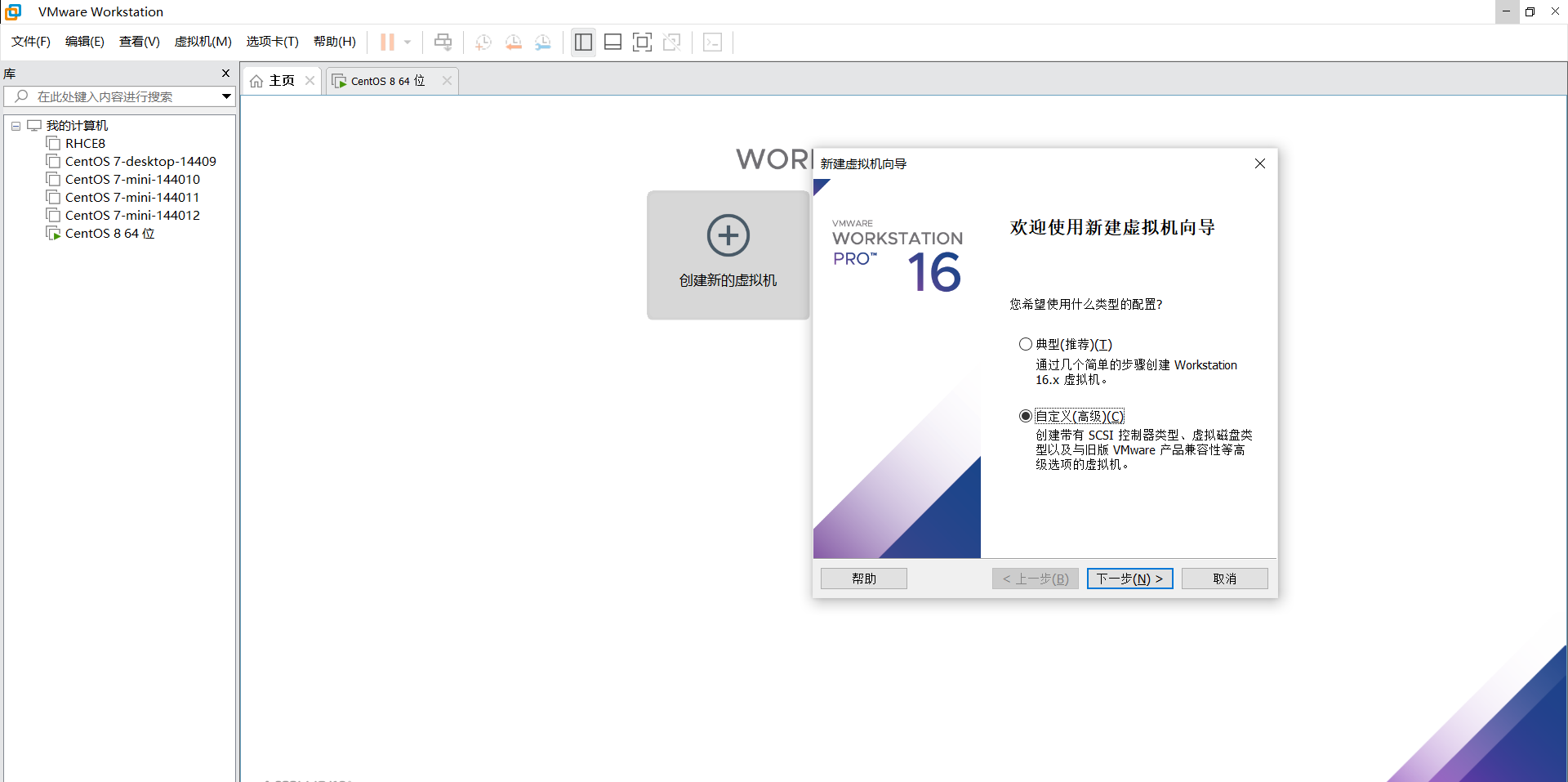Click the VMware Workstation title bar icon
This screenshot has height=782, width=1568.
[x=13, y=11]
